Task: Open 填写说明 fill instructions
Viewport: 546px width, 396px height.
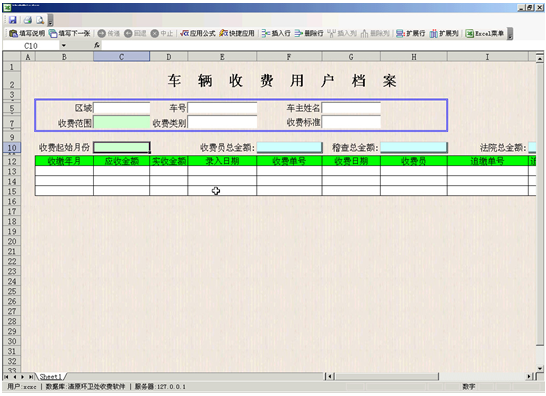Action: click(27, 33)
